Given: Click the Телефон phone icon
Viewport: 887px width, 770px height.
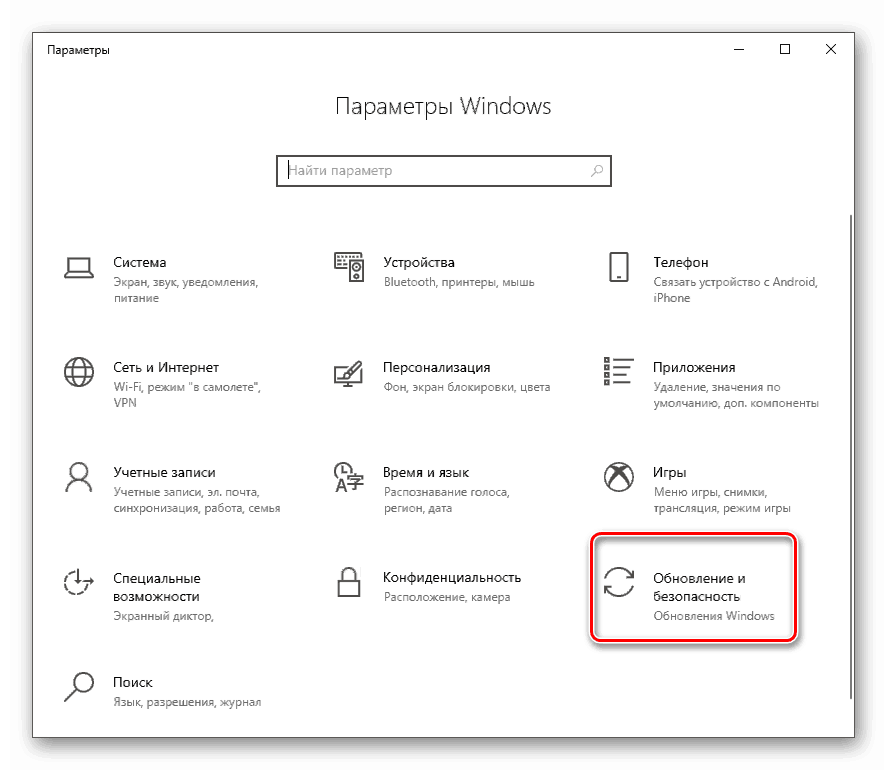Looking at the screenshot, I should tap(619, 267).
